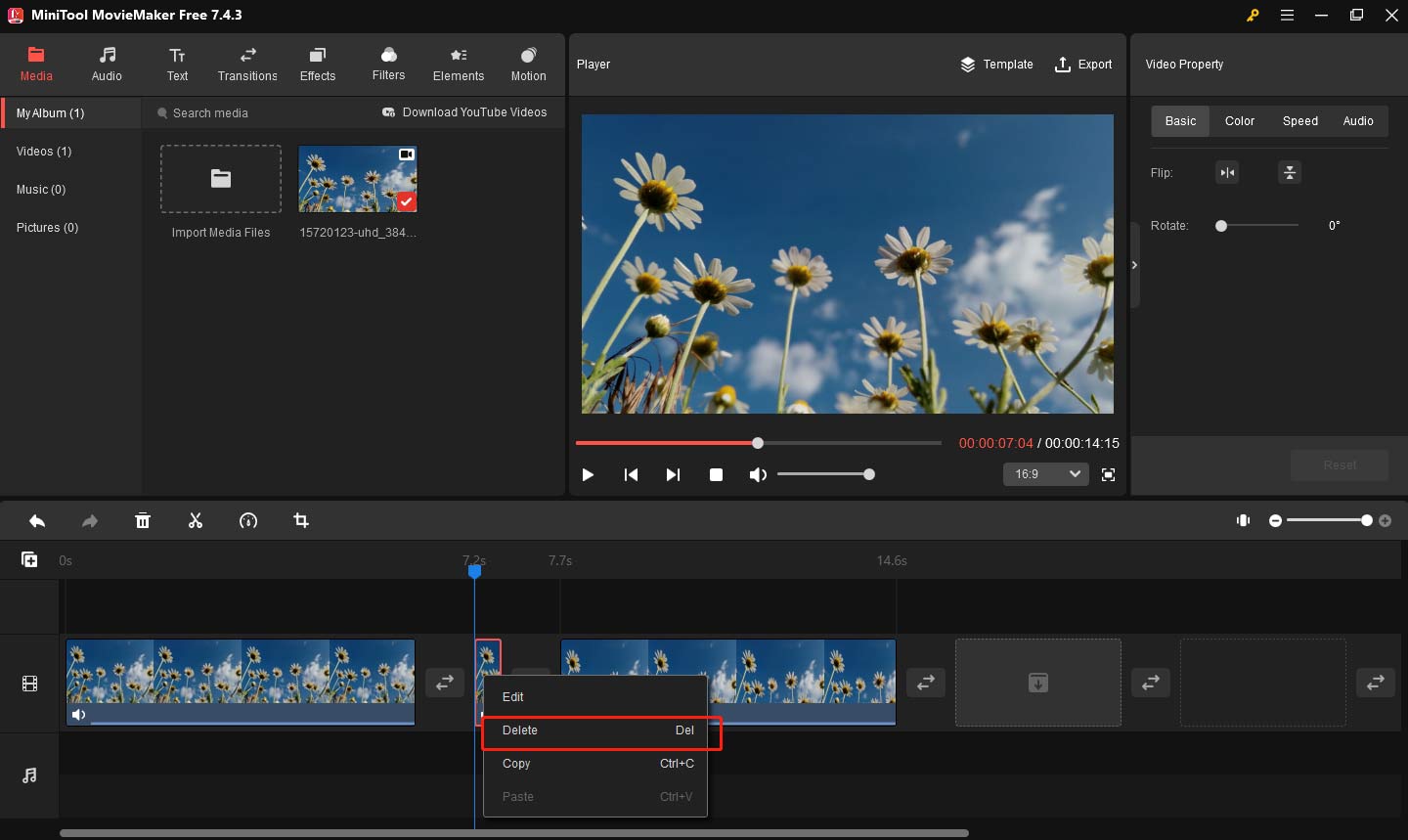Click the blue playhead marker

[474, 571]
